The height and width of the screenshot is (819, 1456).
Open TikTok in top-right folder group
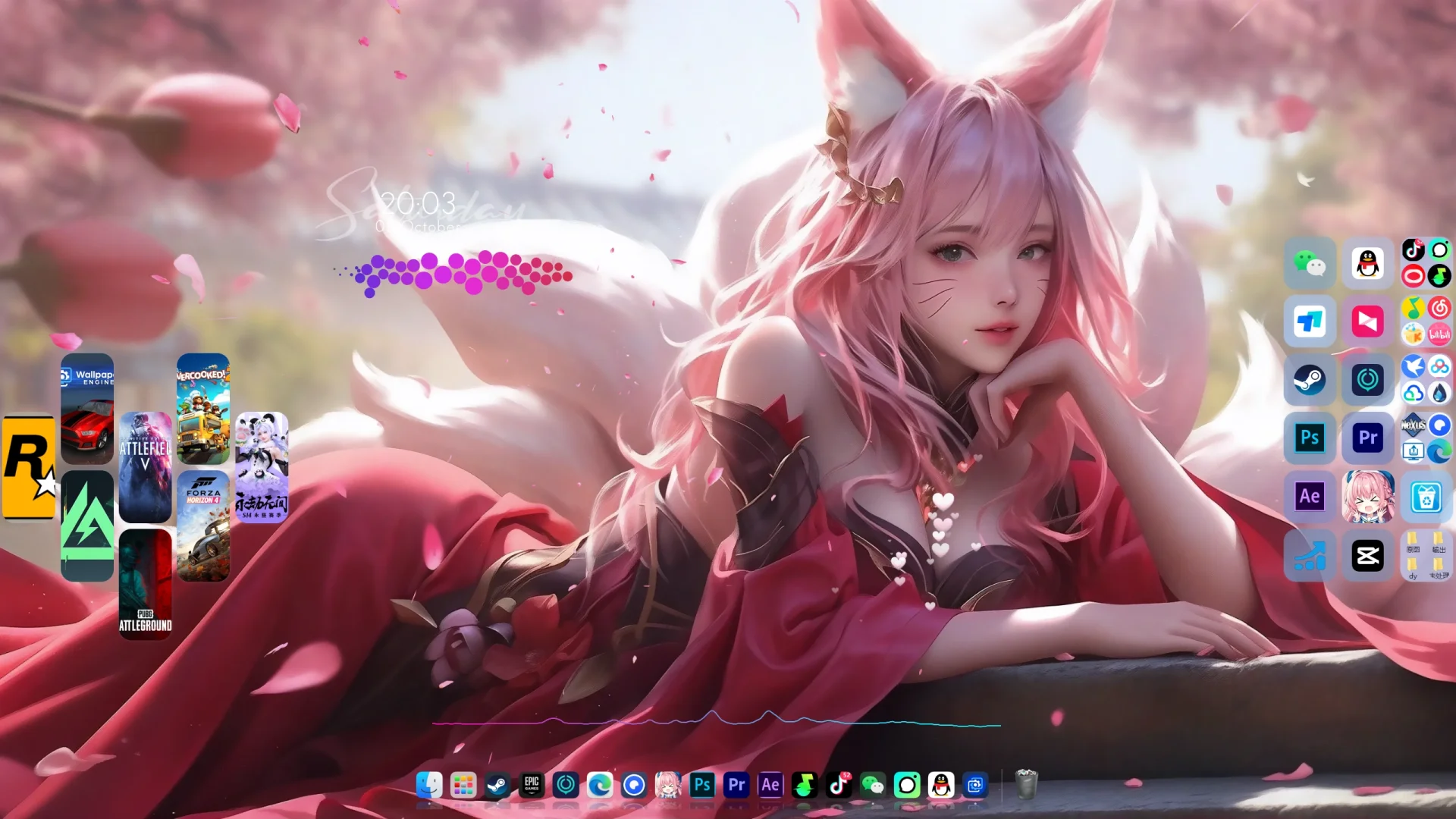pyautogui.click(x=1413, y=249)
